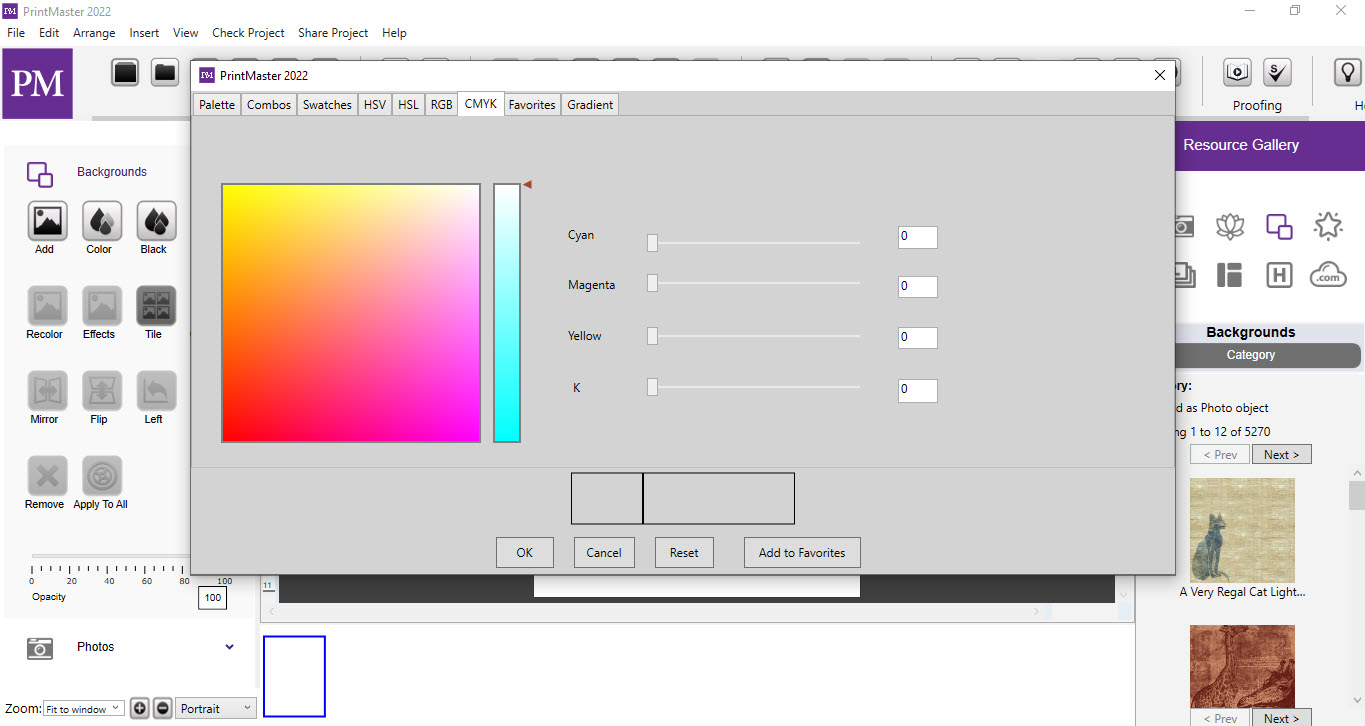Click the zoom out minus icon
Image resolution: width=1365 pixels, height=726 pixels.
(163, 708)
